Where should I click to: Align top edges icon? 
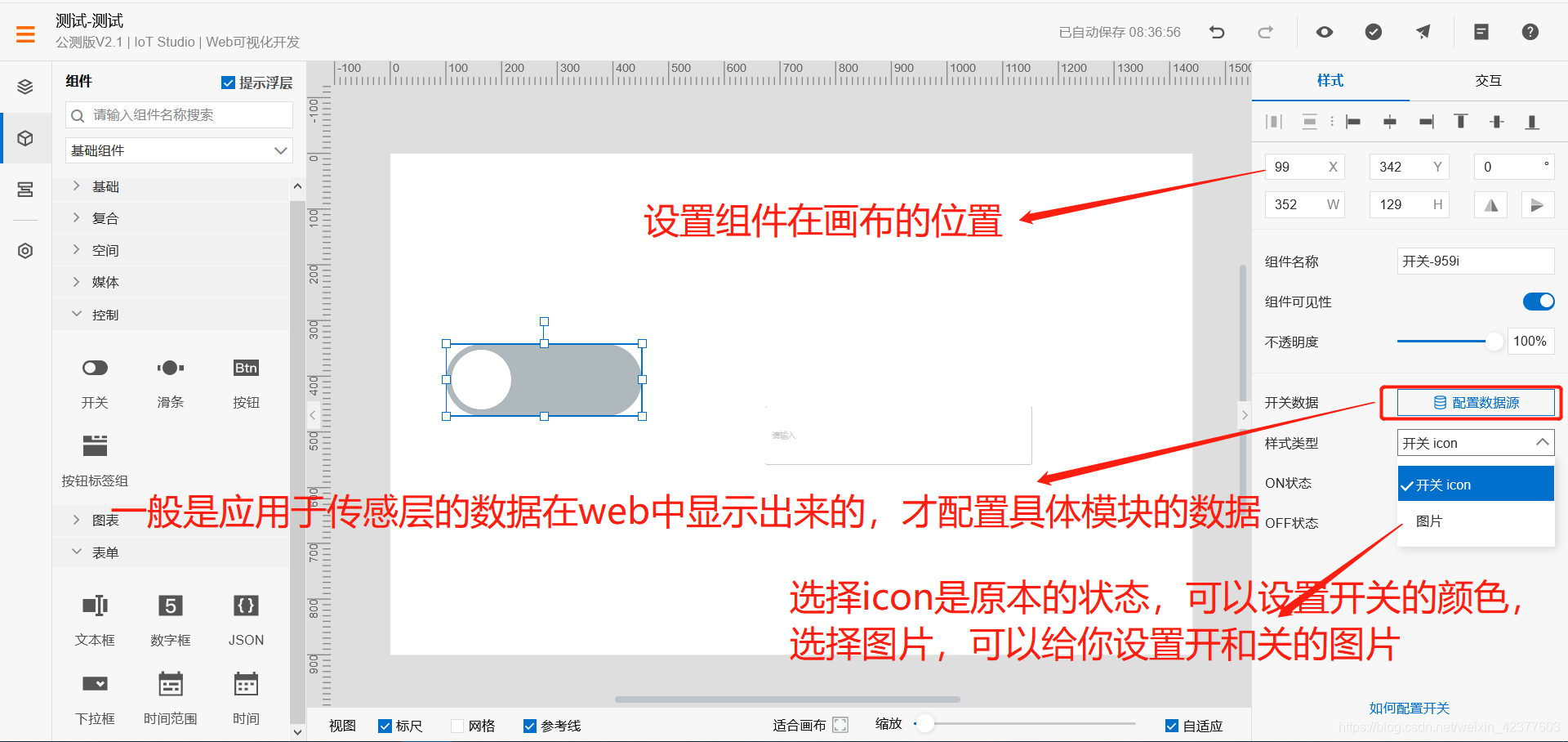(1461, 122)
